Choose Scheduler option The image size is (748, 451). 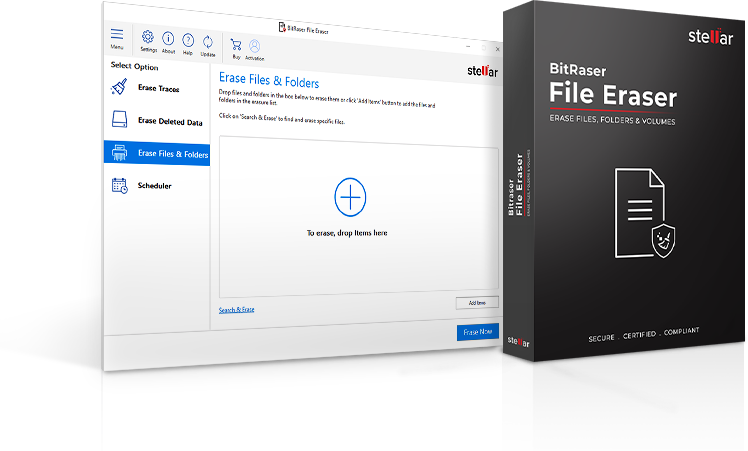157,185
